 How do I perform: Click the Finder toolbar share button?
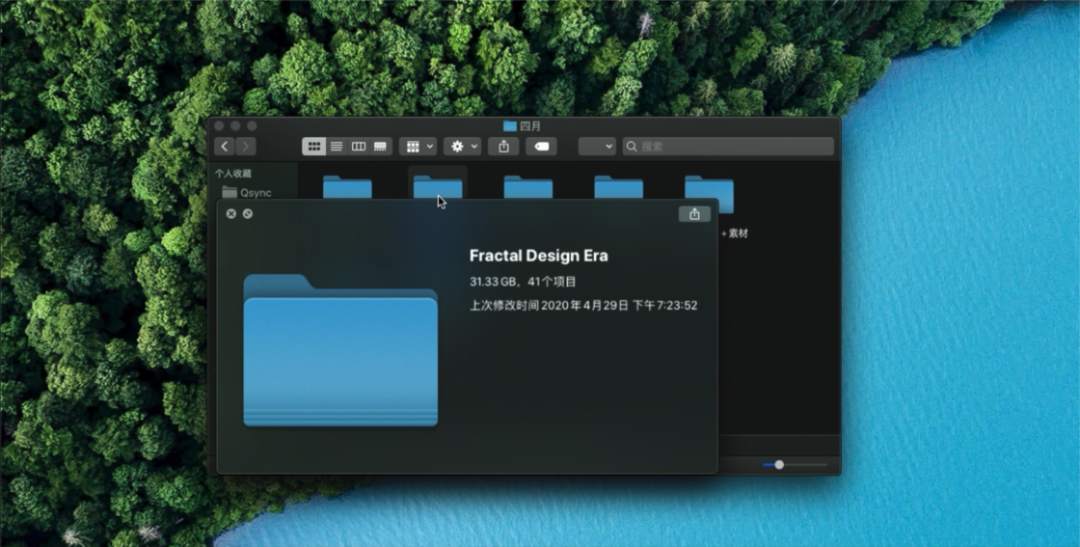(x=503, y=146)
